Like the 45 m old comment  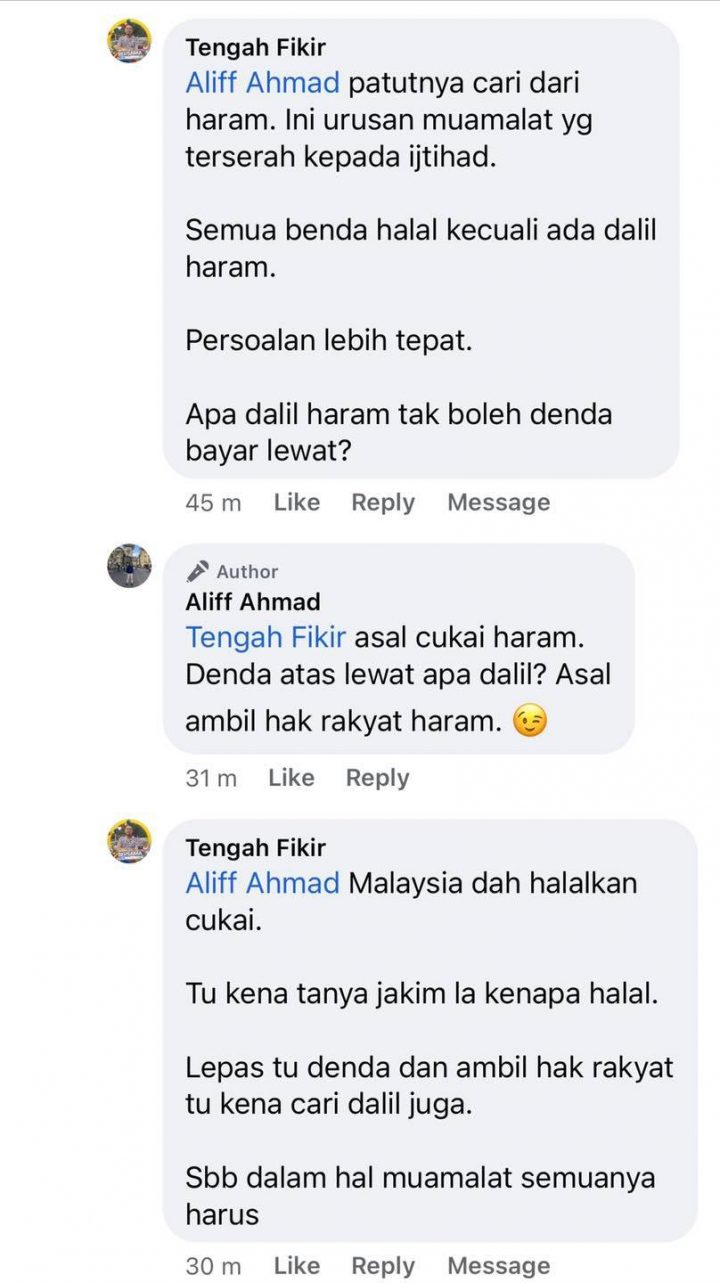296,502
